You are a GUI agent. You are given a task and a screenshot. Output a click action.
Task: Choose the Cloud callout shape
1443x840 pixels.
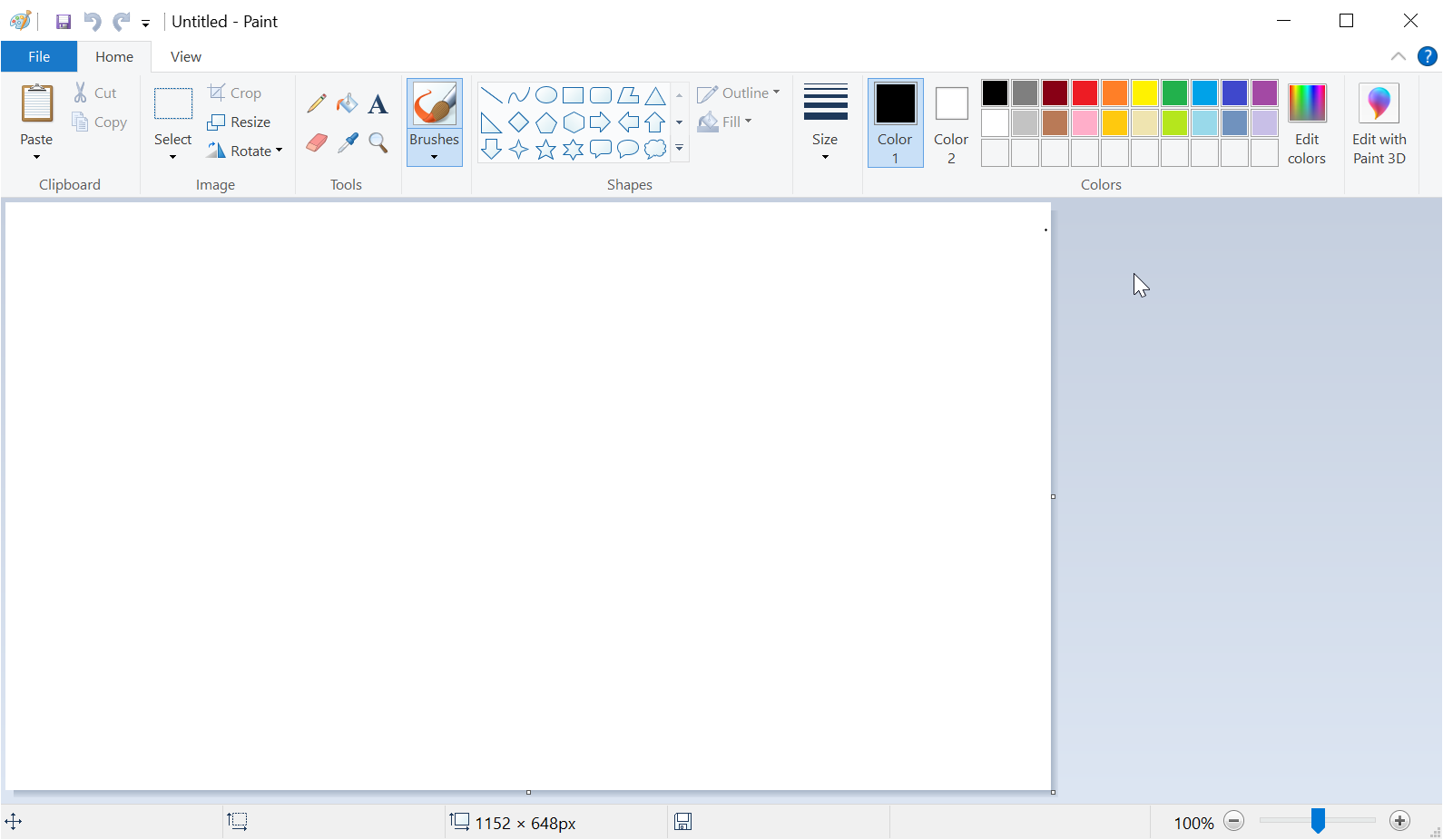click(655, 150)
